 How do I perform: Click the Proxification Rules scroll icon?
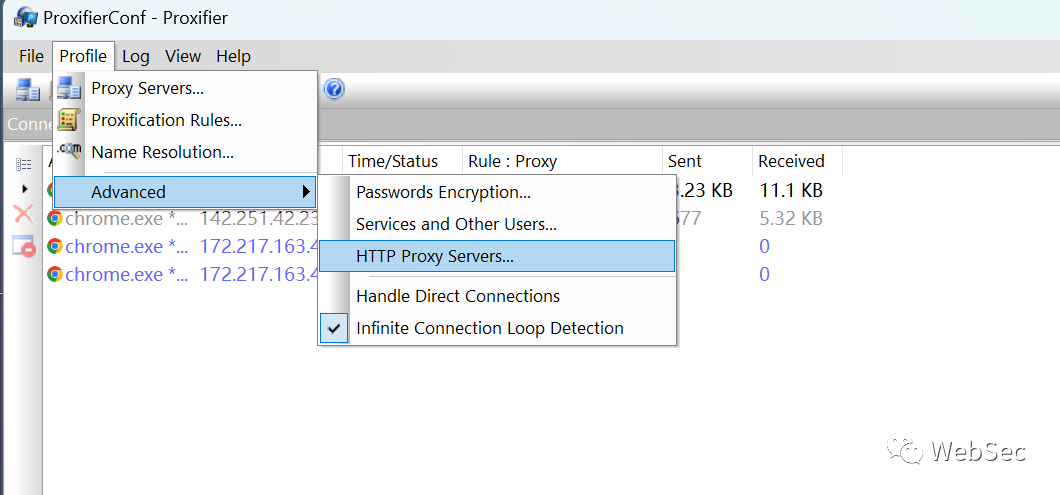tap(69, 120)
